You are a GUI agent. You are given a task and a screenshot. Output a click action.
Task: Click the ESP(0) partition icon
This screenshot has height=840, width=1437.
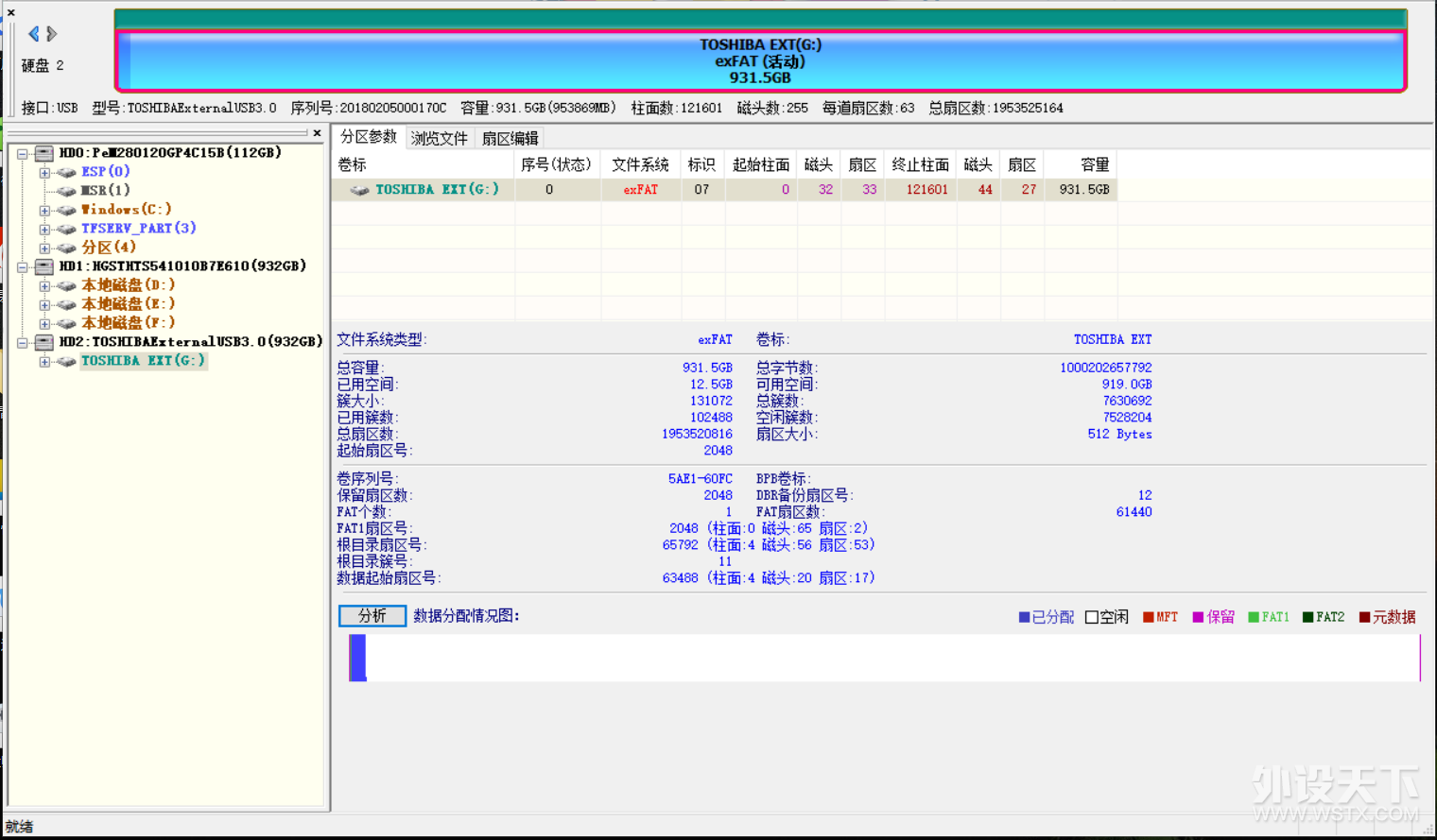pos(66,172)
